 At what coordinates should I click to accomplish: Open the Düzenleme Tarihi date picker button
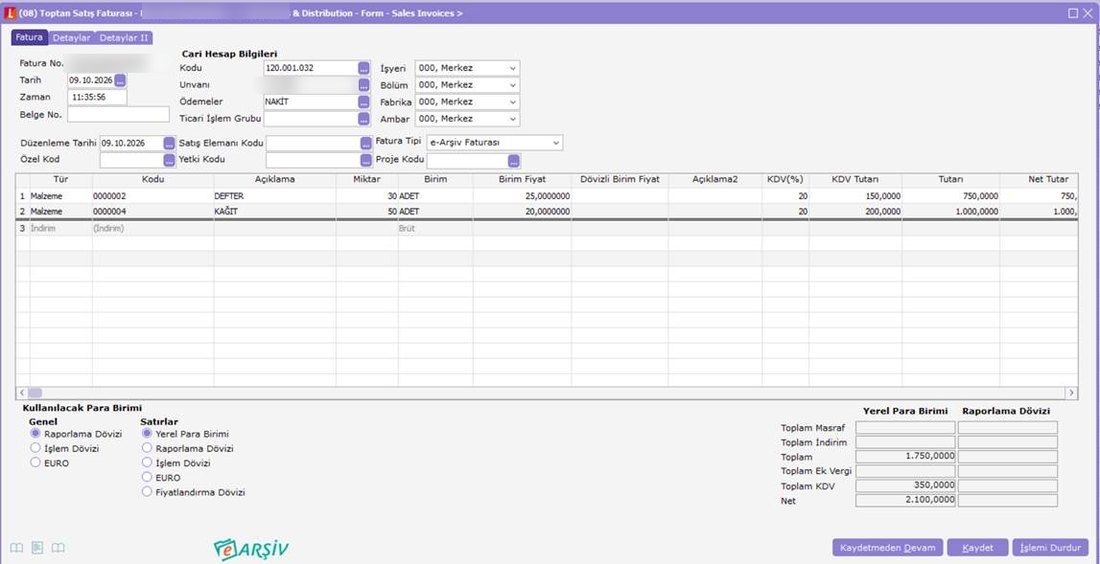(x=169, y=143)
